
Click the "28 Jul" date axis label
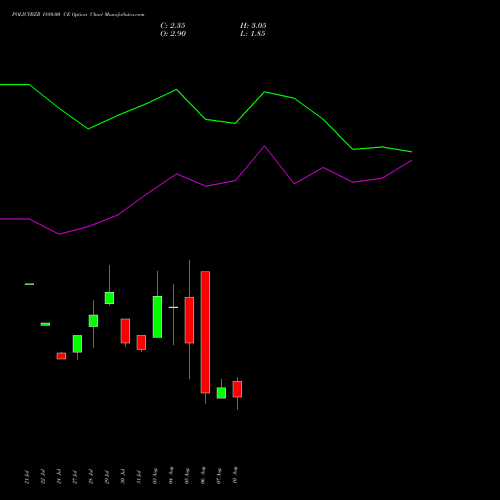coord(91,477)
